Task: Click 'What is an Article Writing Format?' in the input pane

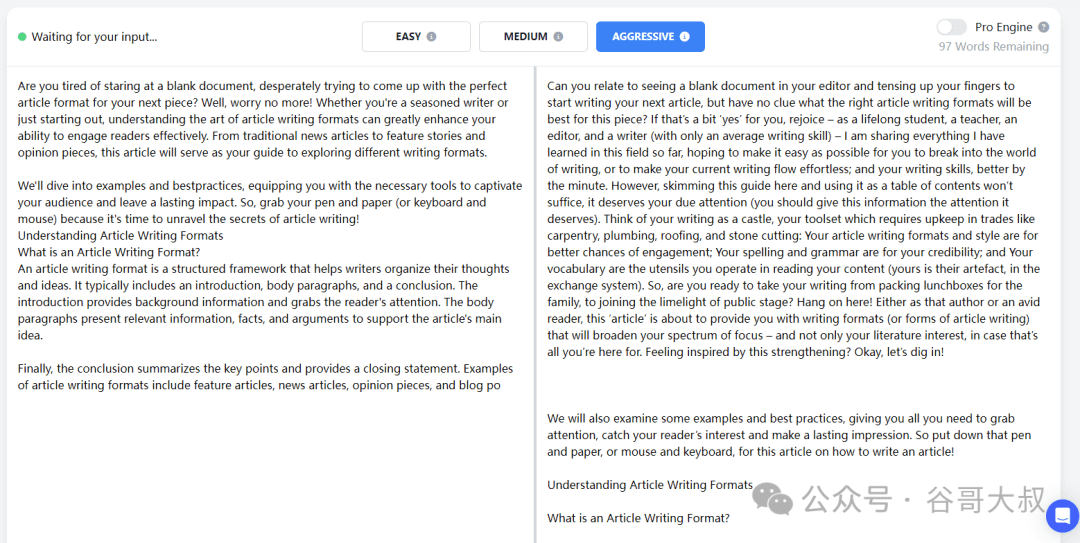Action: (x=109, y=252)
